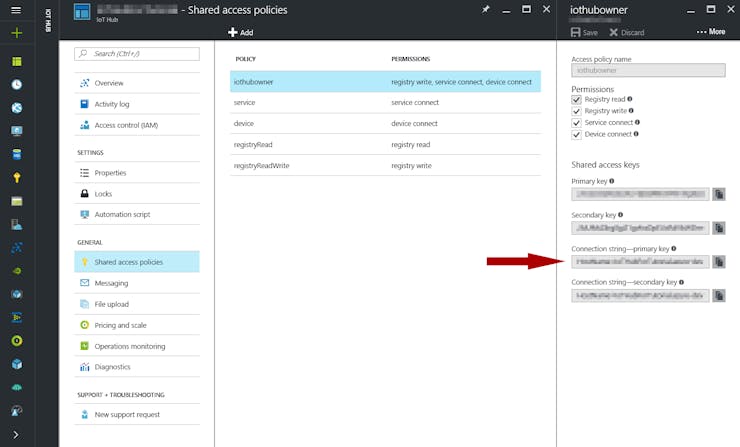
Task: Open the green circle icon in sidebar
Action: click(x=17, y=341)
